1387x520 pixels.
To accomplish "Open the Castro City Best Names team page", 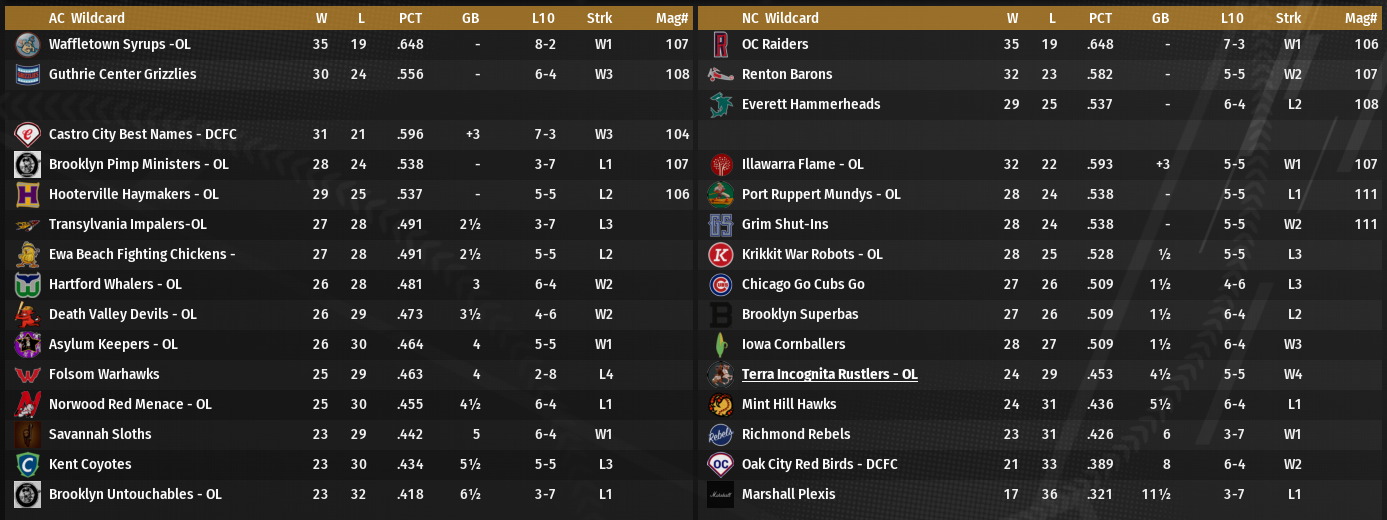I will [x=142, y=134].
